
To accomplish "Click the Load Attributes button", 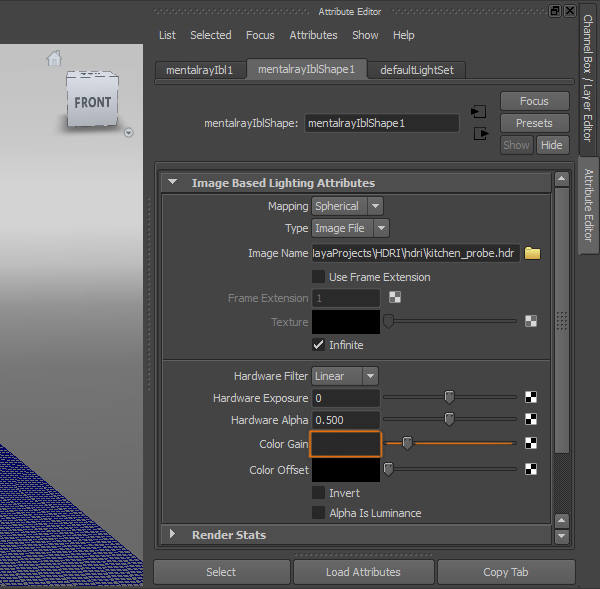I will [x=363, y=572].
